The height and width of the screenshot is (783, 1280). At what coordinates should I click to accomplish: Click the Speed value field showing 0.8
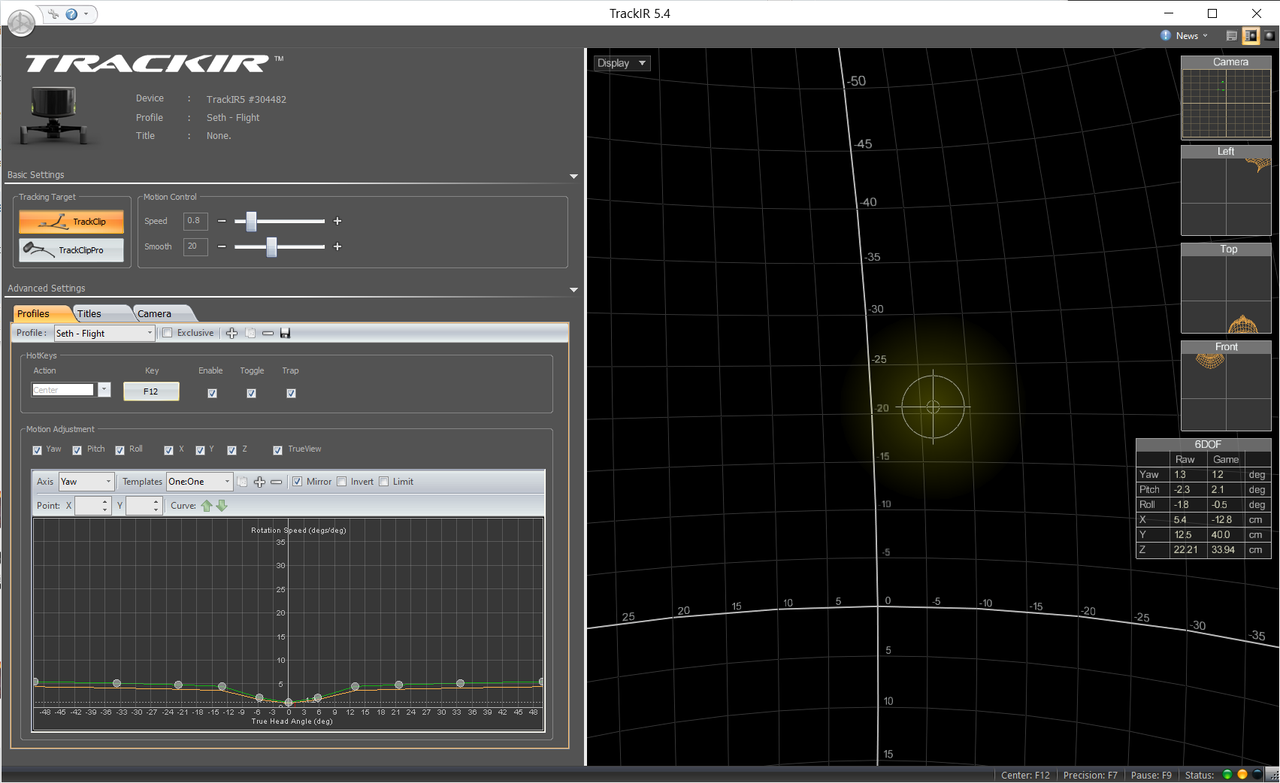[x=195, y=221]
